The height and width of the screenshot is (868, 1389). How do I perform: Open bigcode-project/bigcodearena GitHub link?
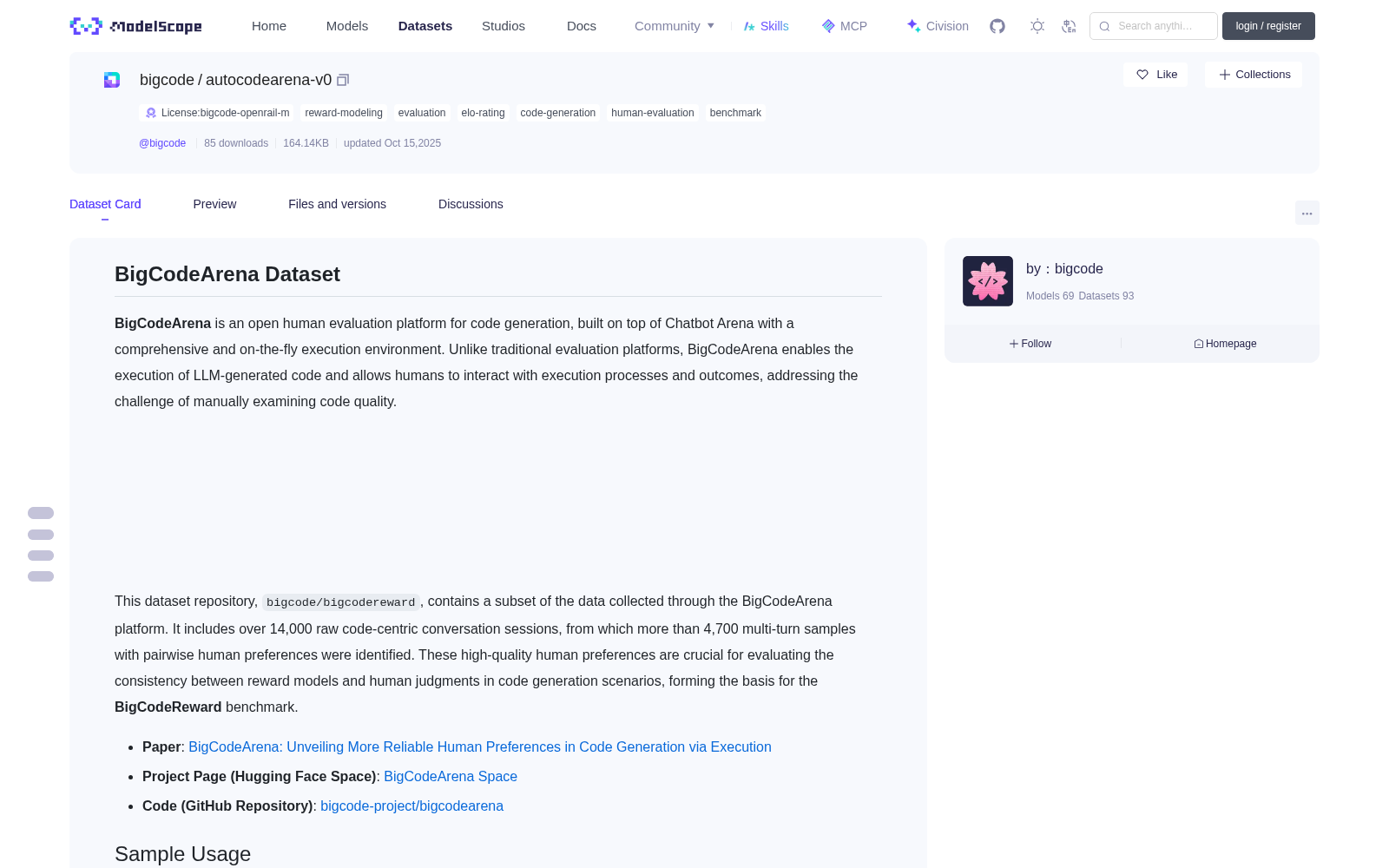[411, 806]
